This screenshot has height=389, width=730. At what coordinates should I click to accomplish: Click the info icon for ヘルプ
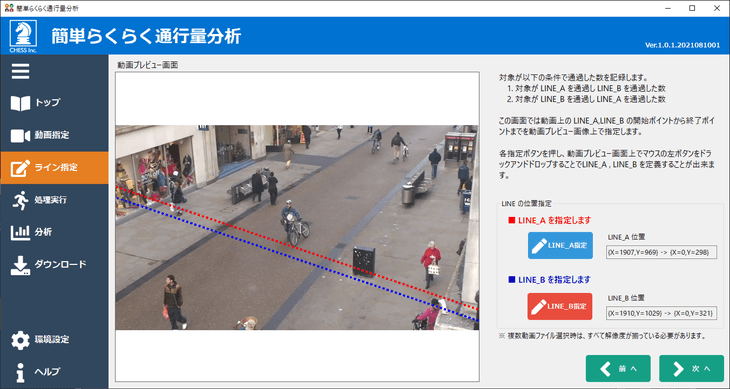coord(20,372)
